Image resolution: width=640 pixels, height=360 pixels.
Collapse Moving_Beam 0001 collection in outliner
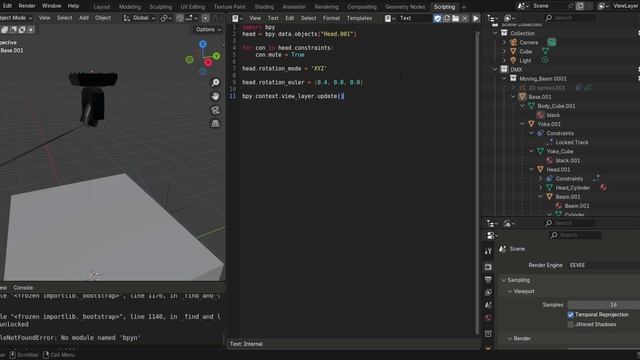tap(504, 78)
